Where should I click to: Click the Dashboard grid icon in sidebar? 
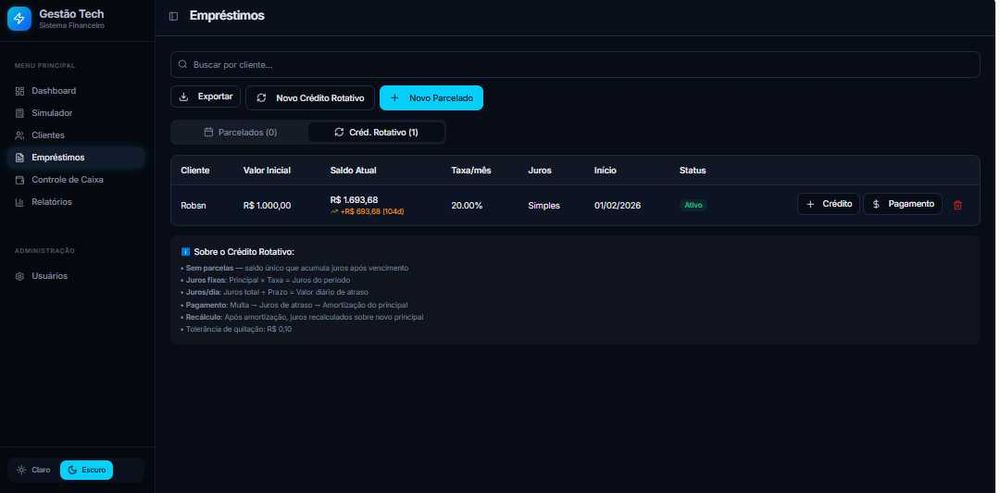tap(20, 91)
